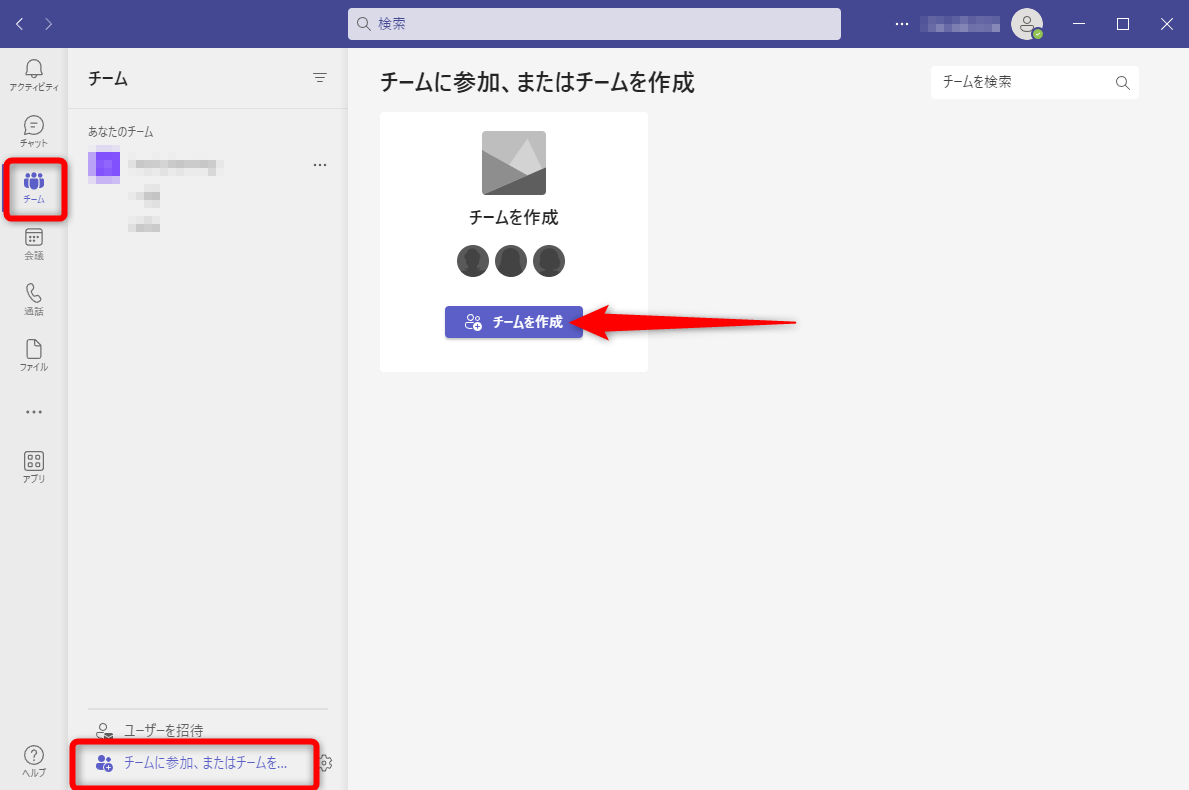Open your profile avatar menu
The width and height of the screenshot is (1189, 790).
click(x=1028, y=24)
